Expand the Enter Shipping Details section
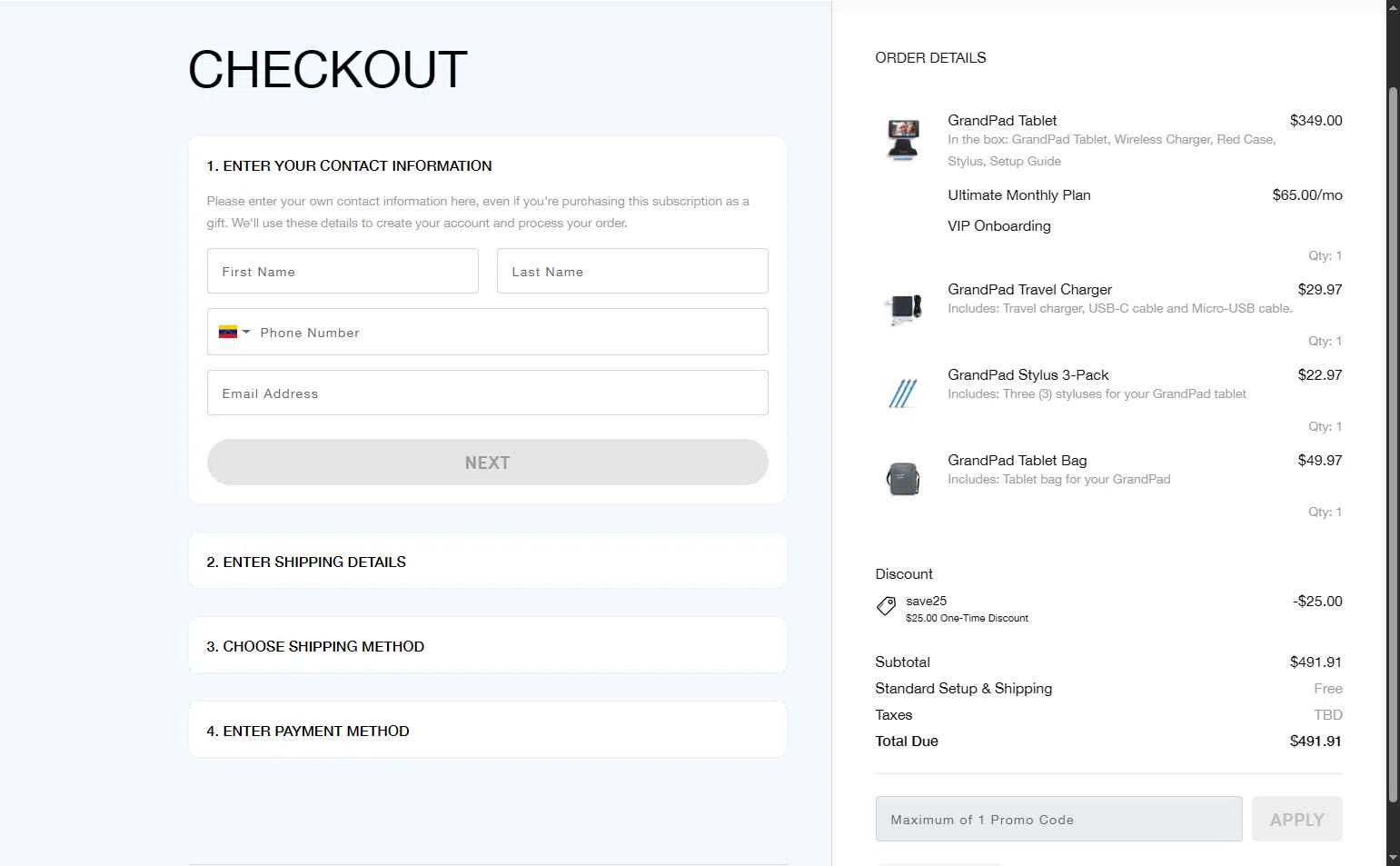Image resolution: width=1400 pixels, height=866 pixels. click(x=488, y=562)
